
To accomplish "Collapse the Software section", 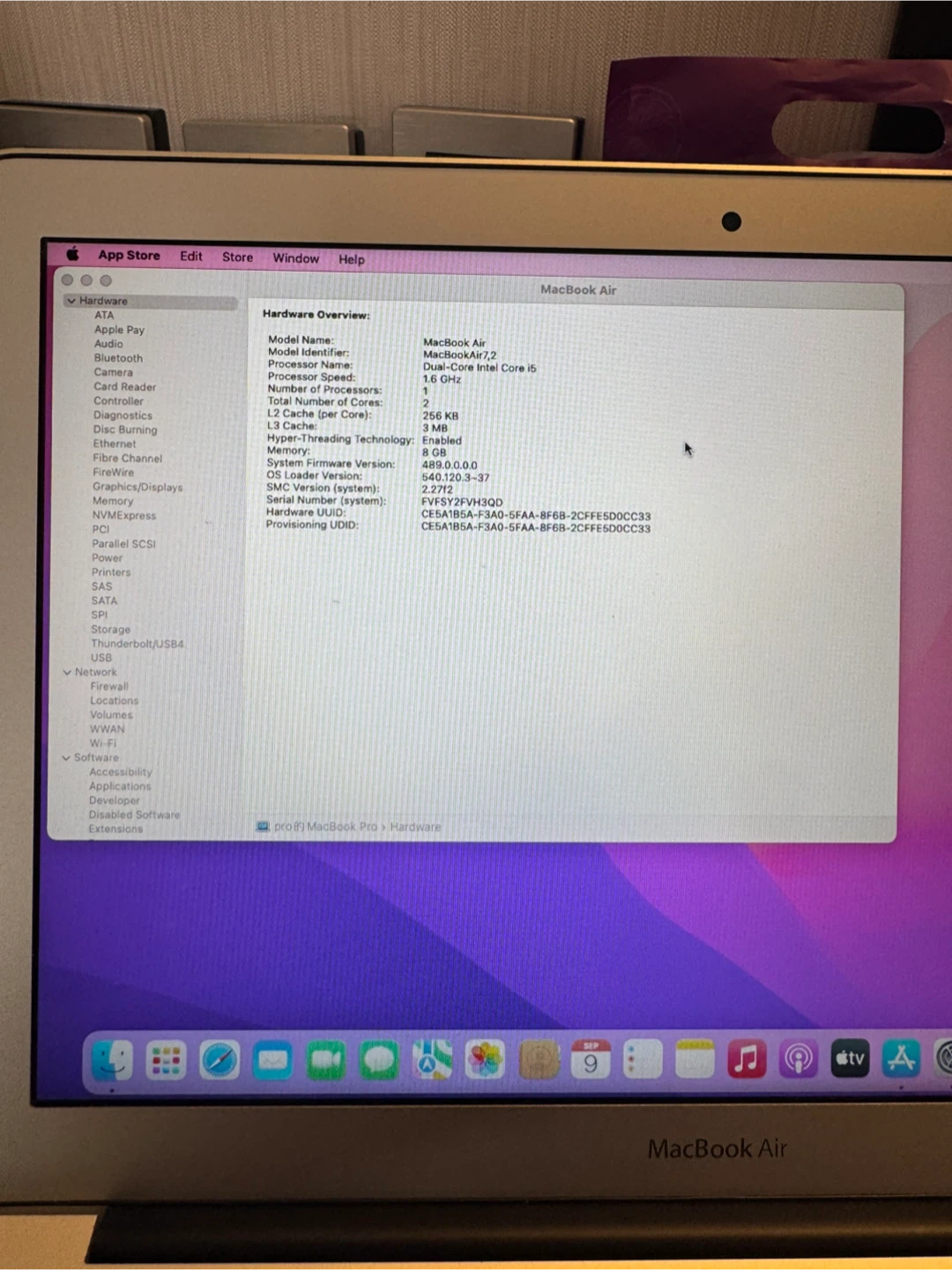I will click(66, 758).
